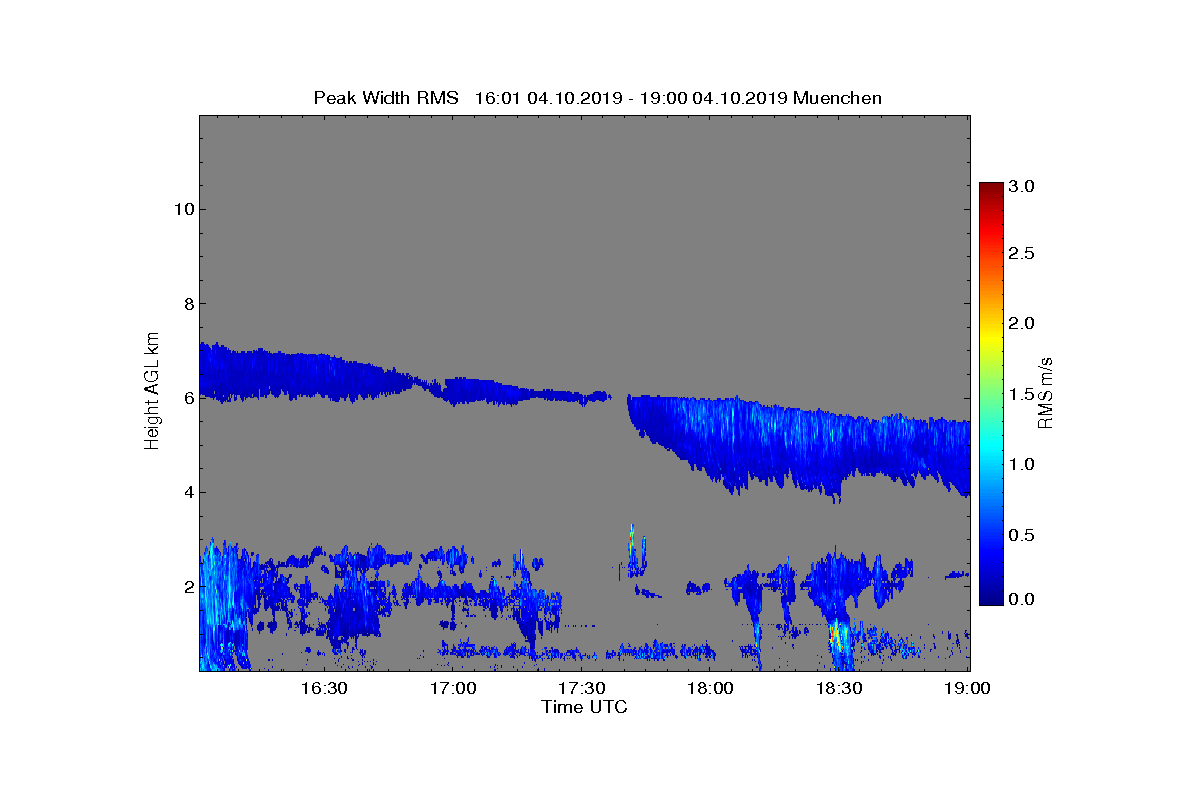The height and width of the screenshot is (800, 1200).
Task: Click 'Muenchen' in the plot title
Action: [837, 98]
